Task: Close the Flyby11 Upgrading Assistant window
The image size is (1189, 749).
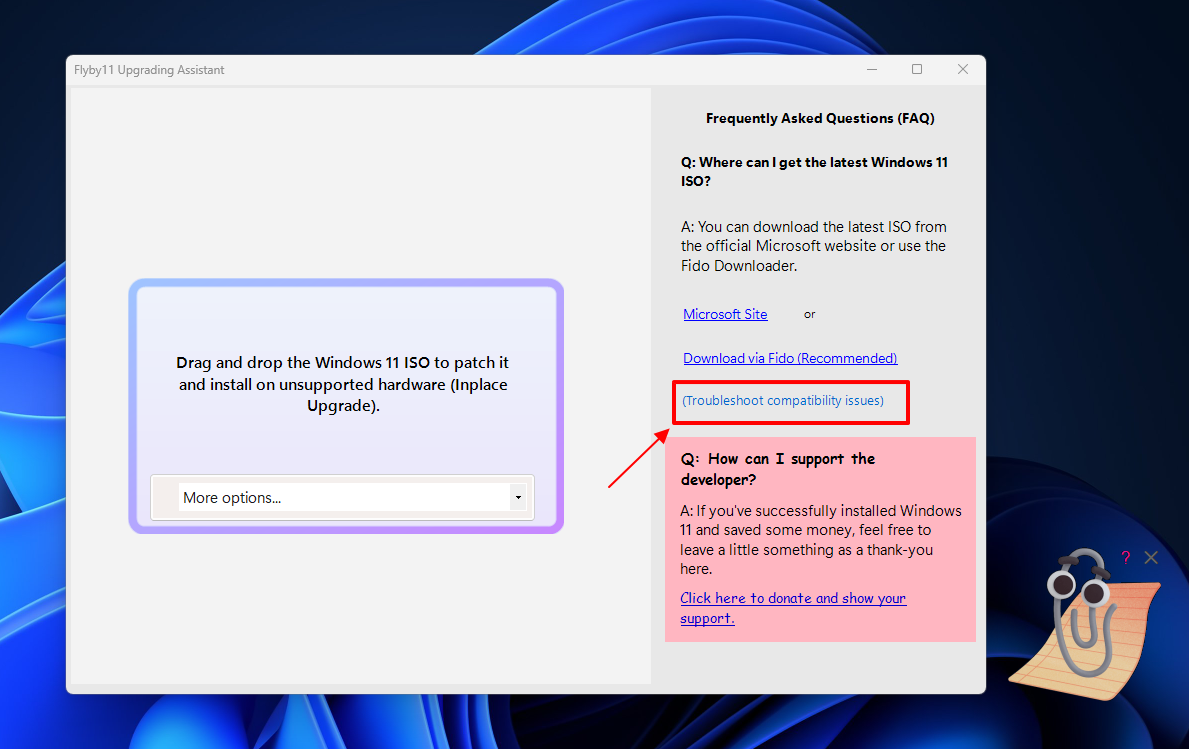Action: [962, 70]
